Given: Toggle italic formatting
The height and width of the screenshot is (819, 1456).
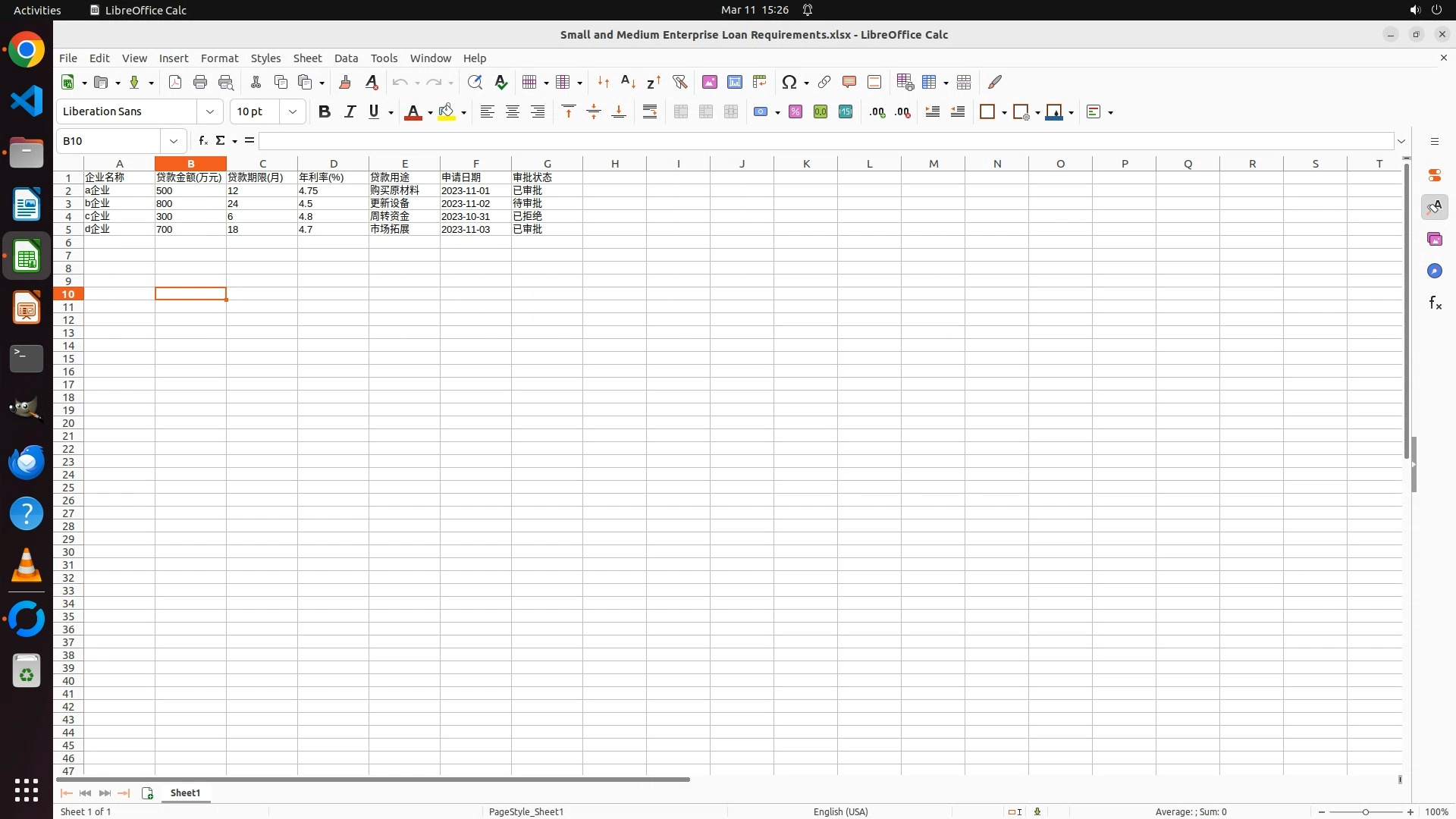Looking at the screenshot, I should tap(350, 112).
